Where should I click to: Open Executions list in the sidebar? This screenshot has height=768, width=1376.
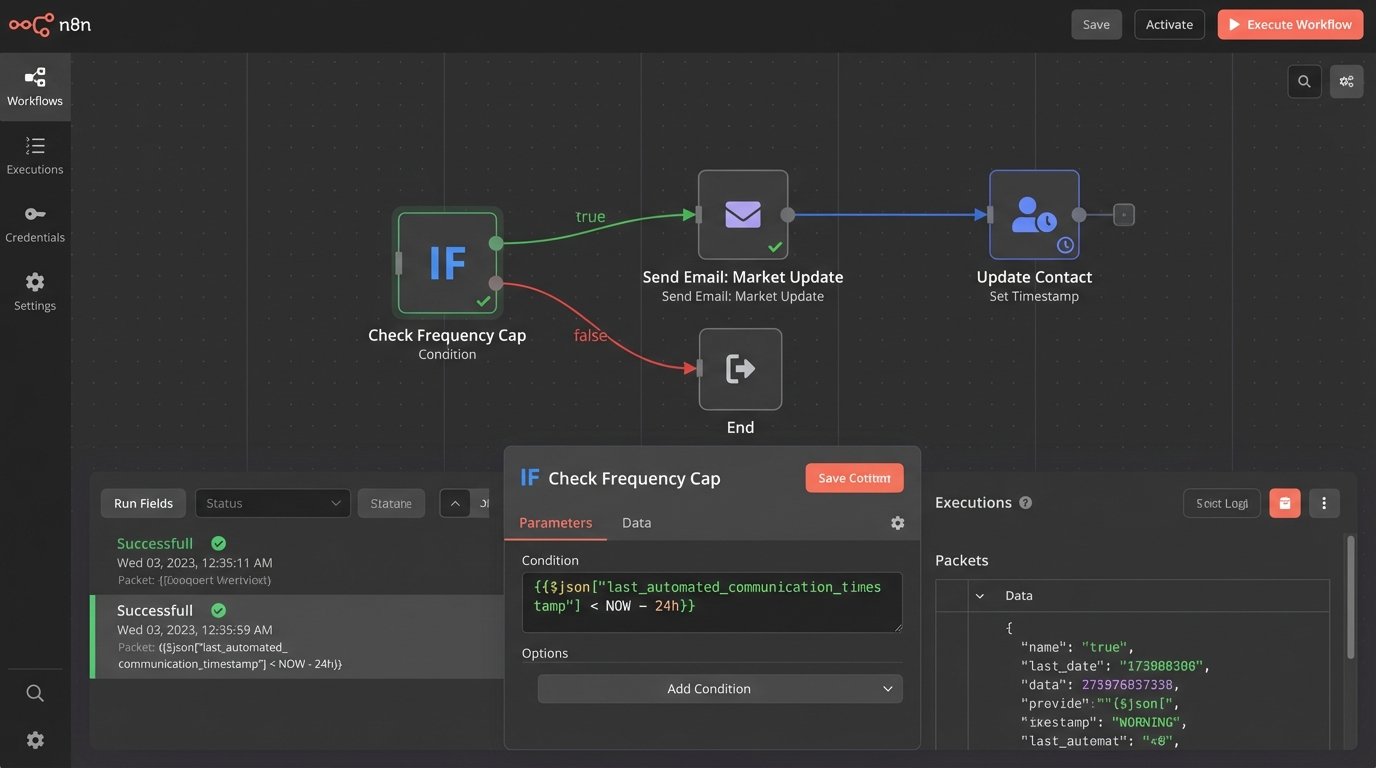[35, 156]
